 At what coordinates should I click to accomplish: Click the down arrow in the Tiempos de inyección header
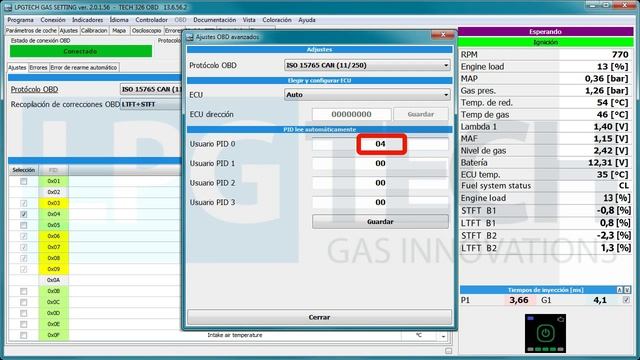point(627,290)
